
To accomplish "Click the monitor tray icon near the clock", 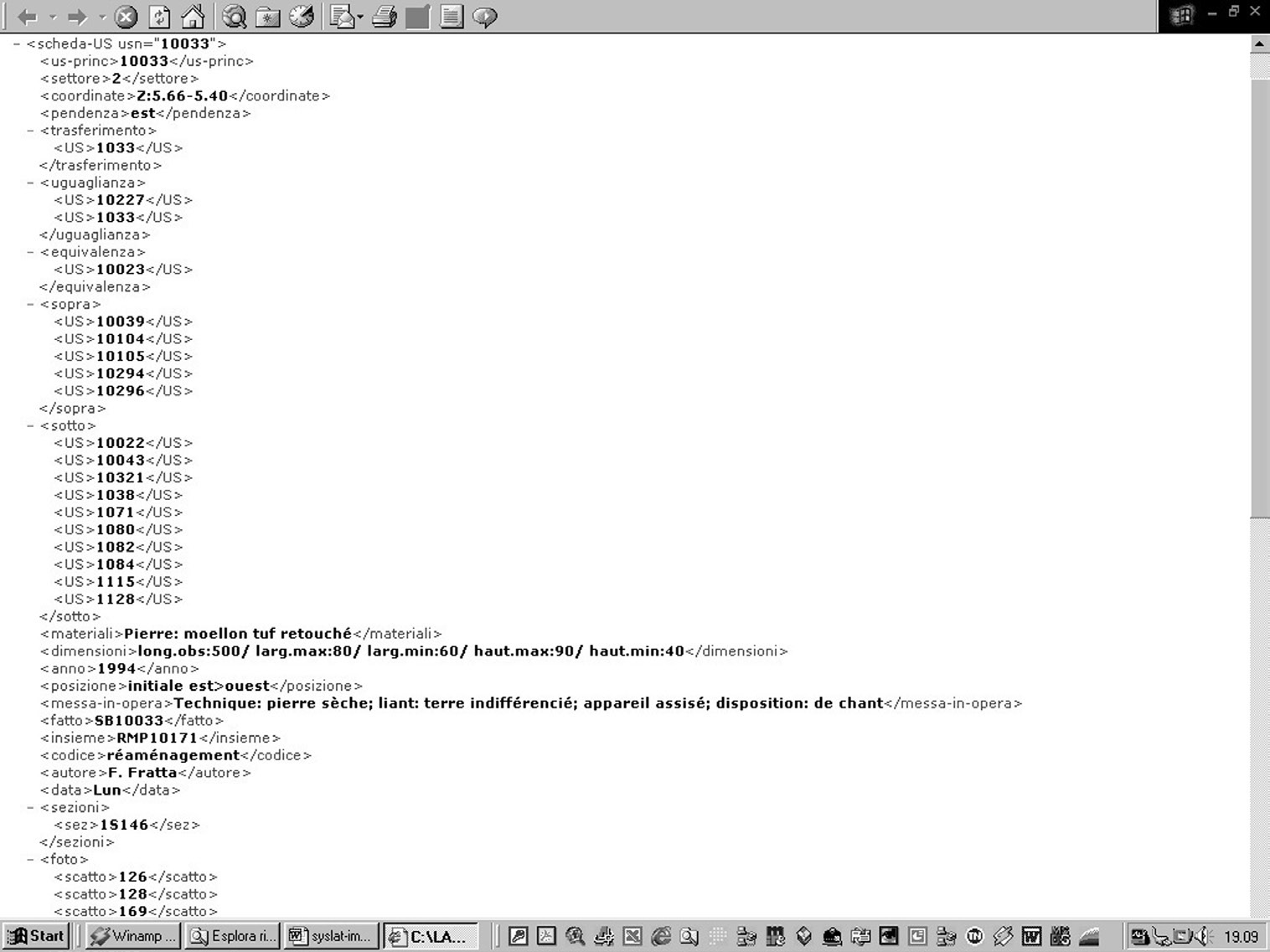I will pyautogui.click(x=1182, y=936).
